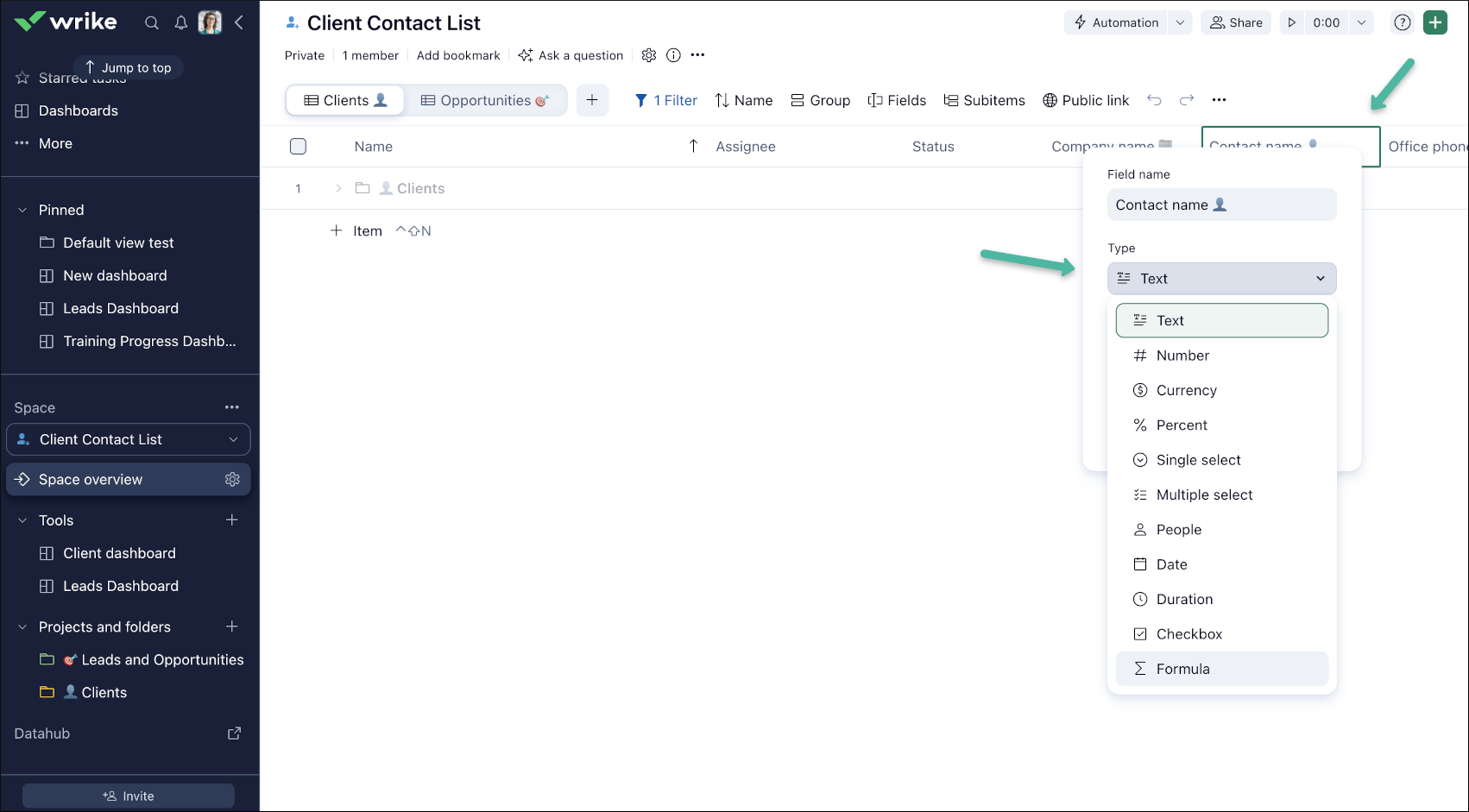Click the Automation button
This screenshot has width=1469, height=812.
tap(1116, 23)
